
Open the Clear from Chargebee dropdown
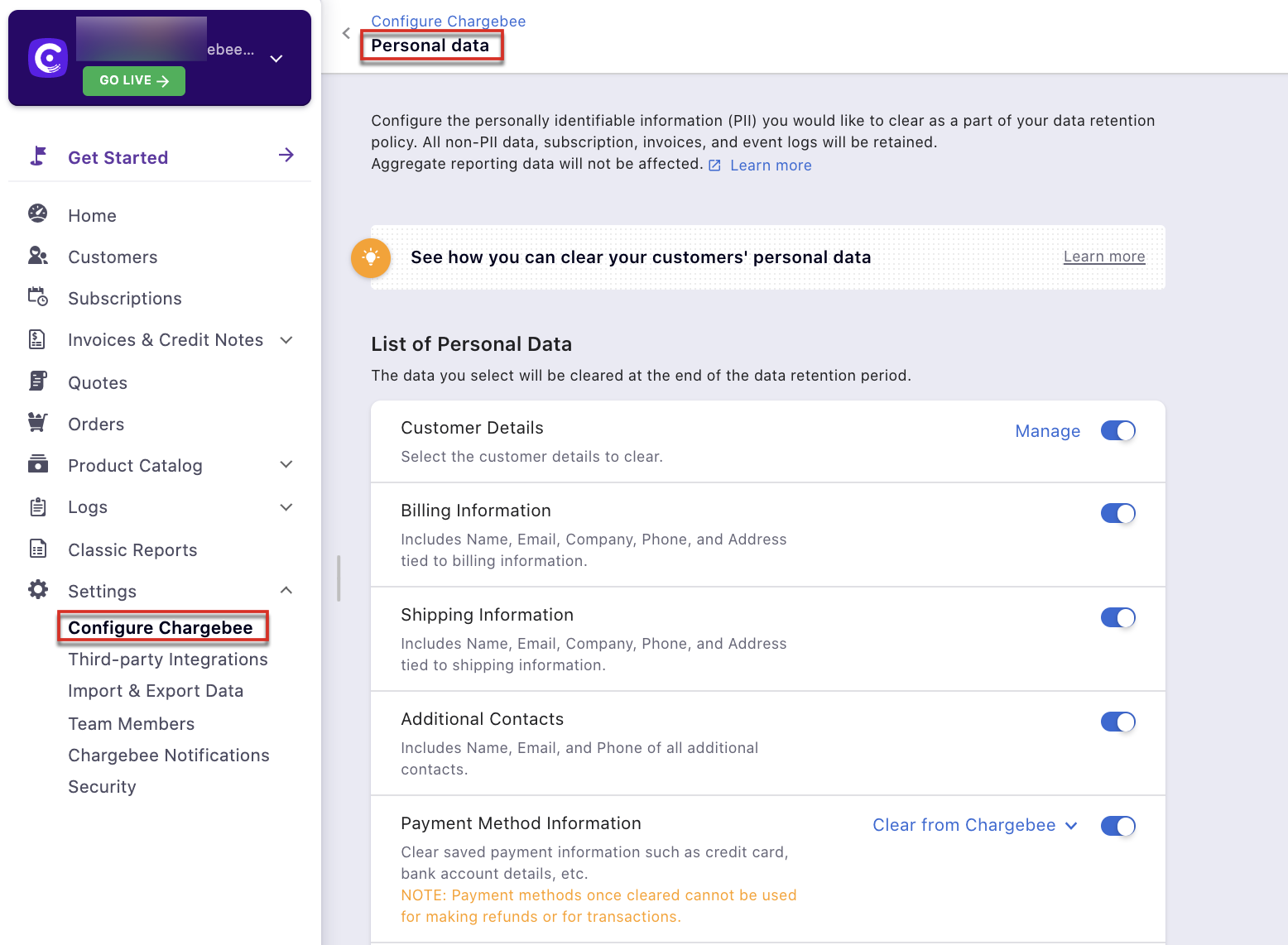click(x=975, y=825)
